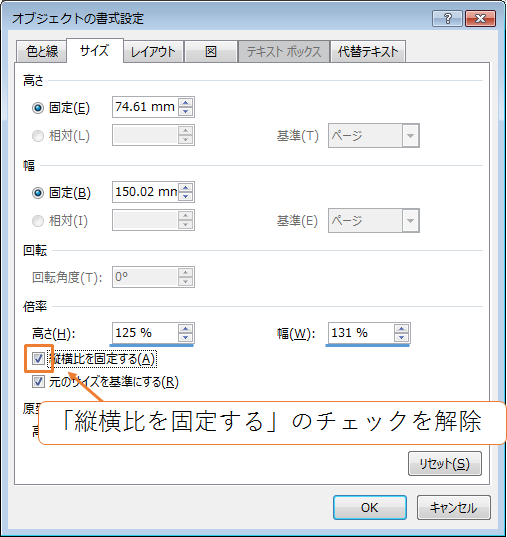Viewport: 507px width, 537px height.
Task: Click the help question mark button
Action: click(447, 18)
